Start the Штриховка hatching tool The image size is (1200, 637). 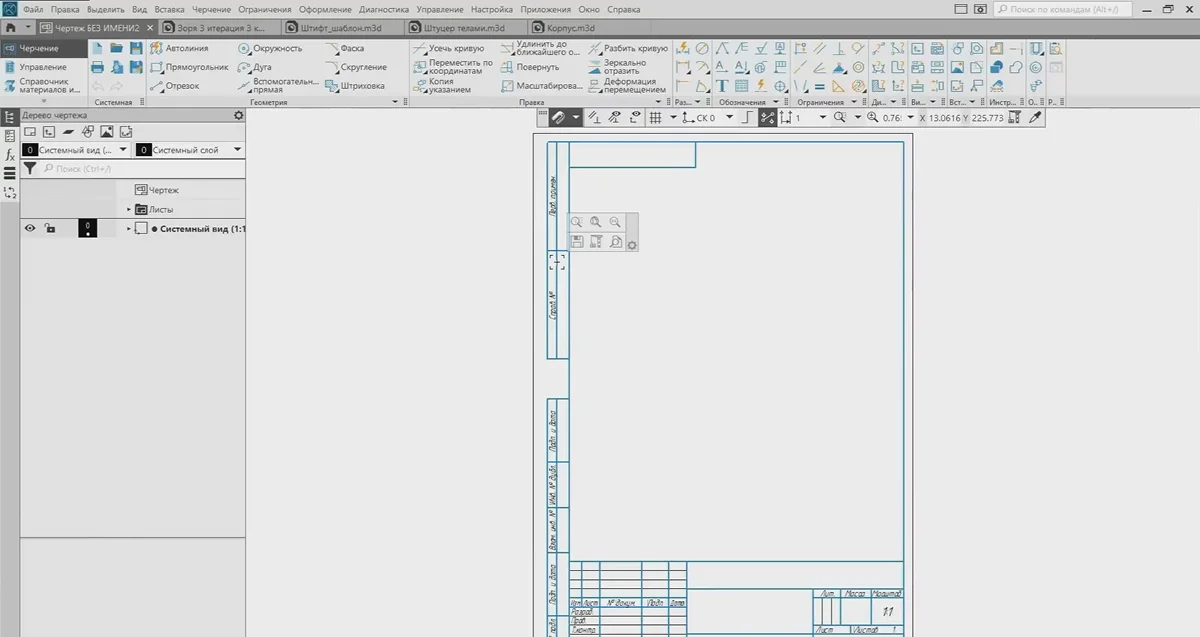click(x=354, y=86)
